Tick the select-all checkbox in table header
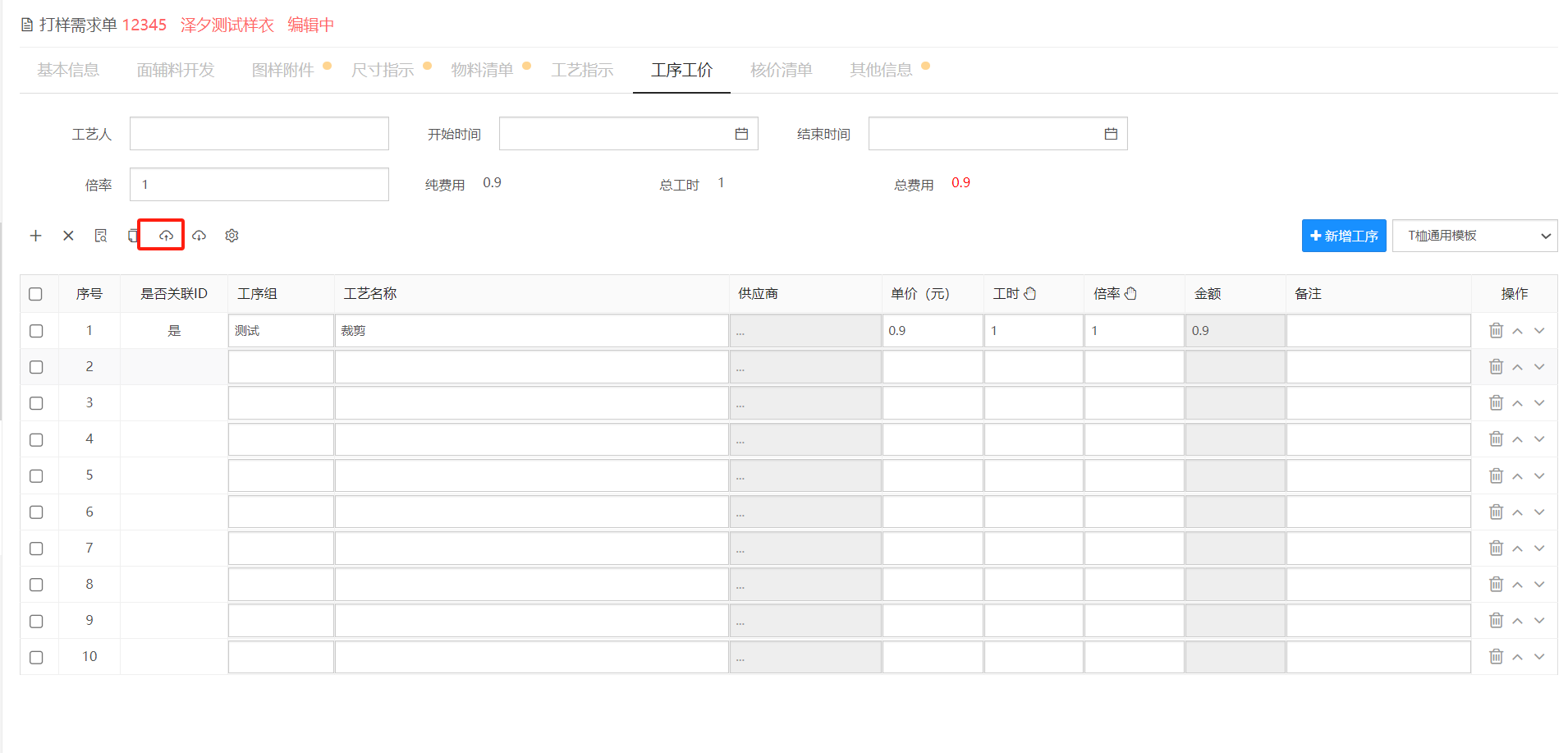The image size is (1568, 753). click(36, 294)
